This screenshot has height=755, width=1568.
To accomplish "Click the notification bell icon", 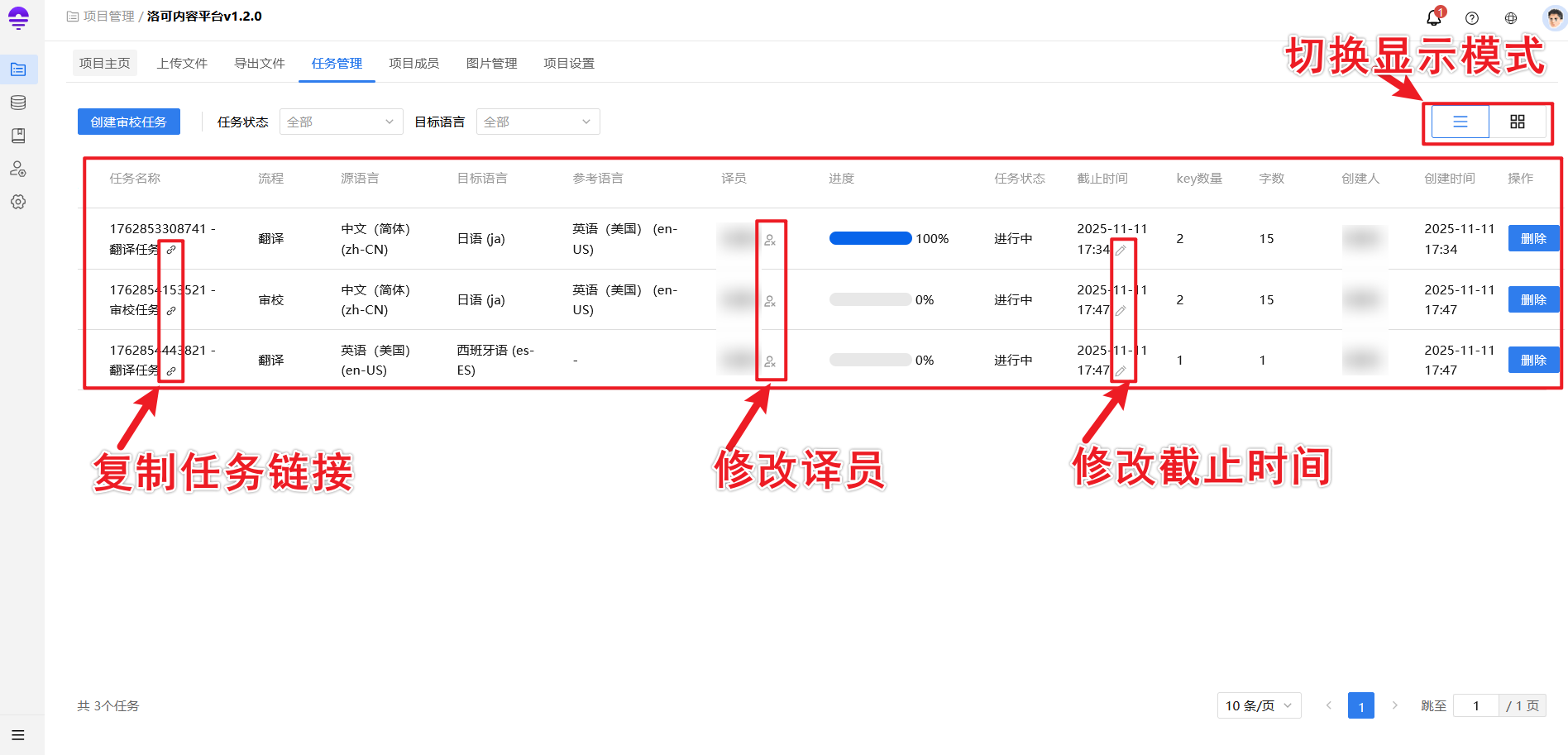I will (x=1433, y=18).
